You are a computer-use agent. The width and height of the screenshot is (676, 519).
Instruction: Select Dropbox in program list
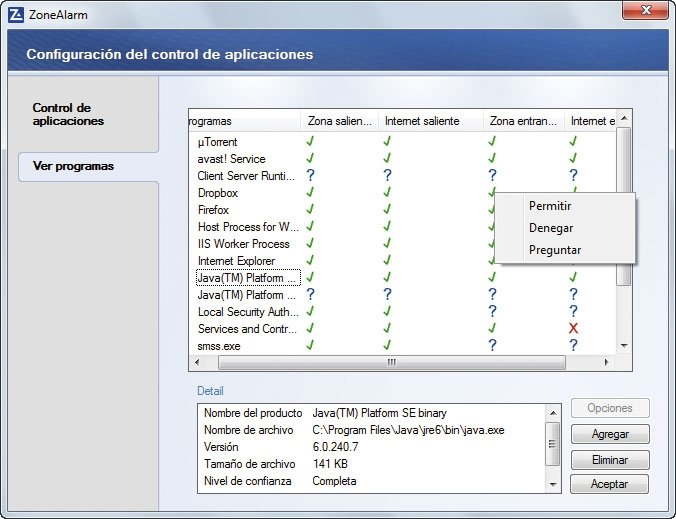point(218,193)
